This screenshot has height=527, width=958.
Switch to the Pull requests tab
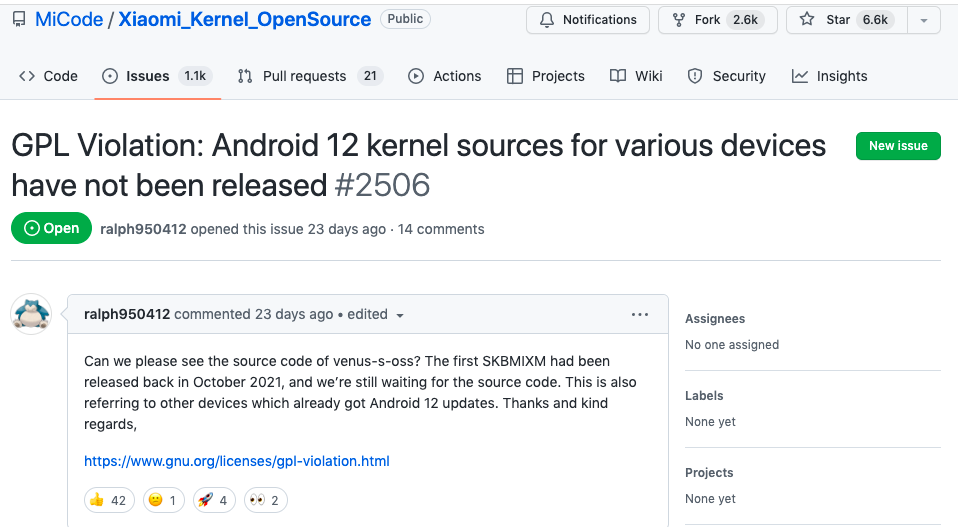point(304,76)
